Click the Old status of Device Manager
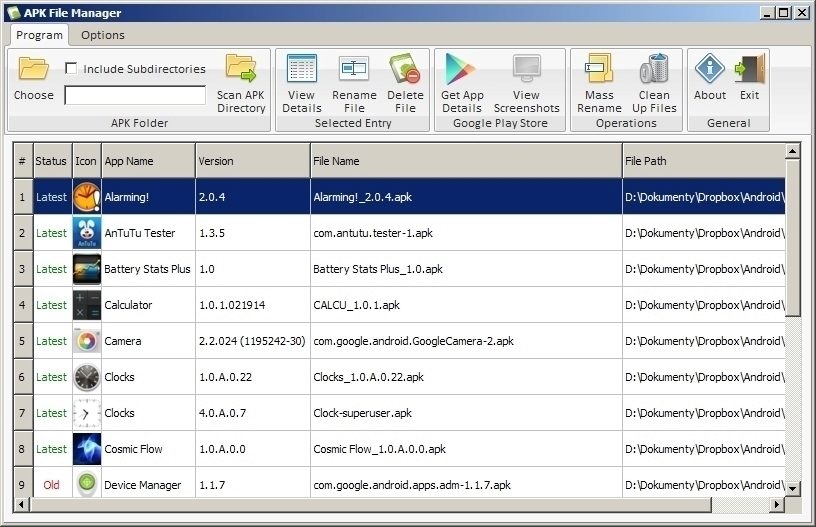This screenshot has height=527, width=816. [x=52, y=485]
